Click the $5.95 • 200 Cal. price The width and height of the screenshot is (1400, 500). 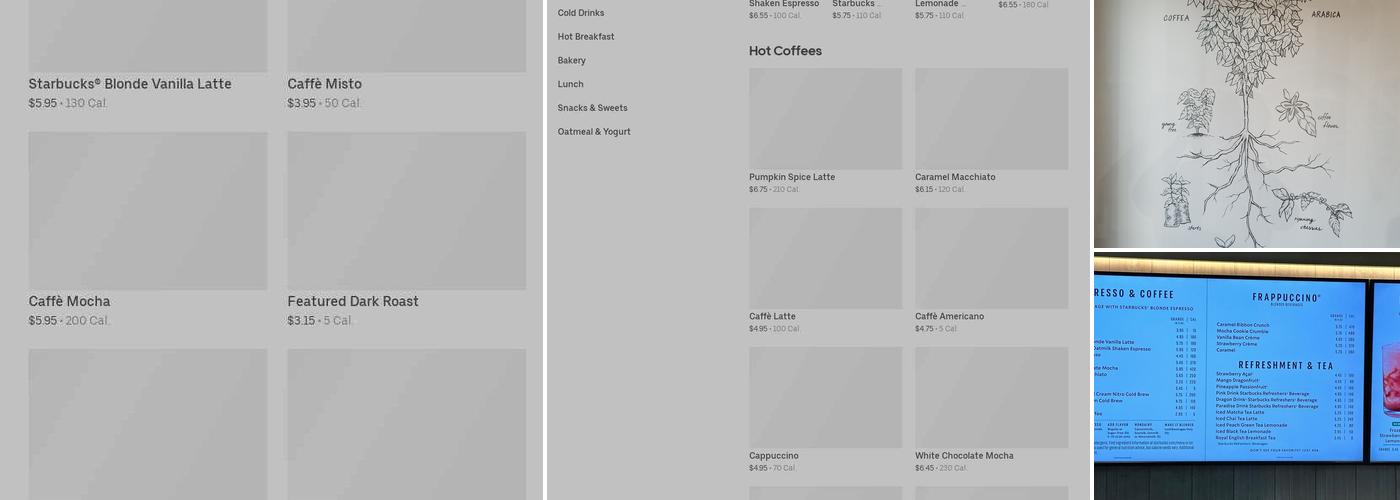(69, 321)
